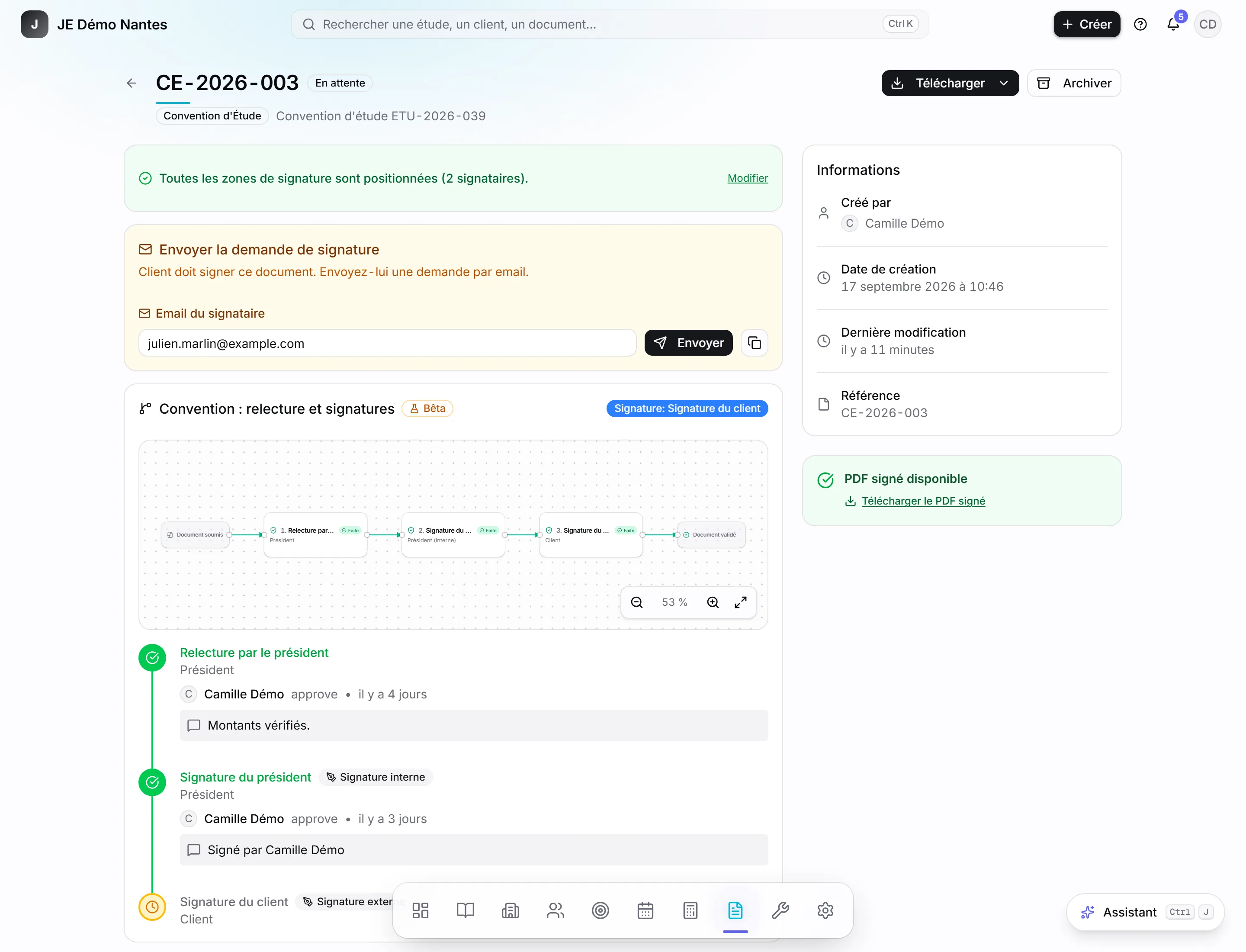Open the dashboard grid icon in the bottom dock
The width and height of the screenshot is (1246, 952).
[421, 910]
